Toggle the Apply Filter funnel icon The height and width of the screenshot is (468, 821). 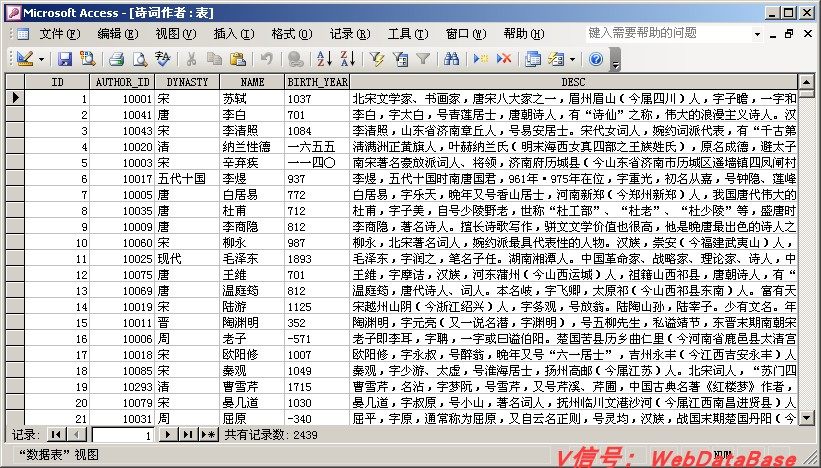coord(423,59)
